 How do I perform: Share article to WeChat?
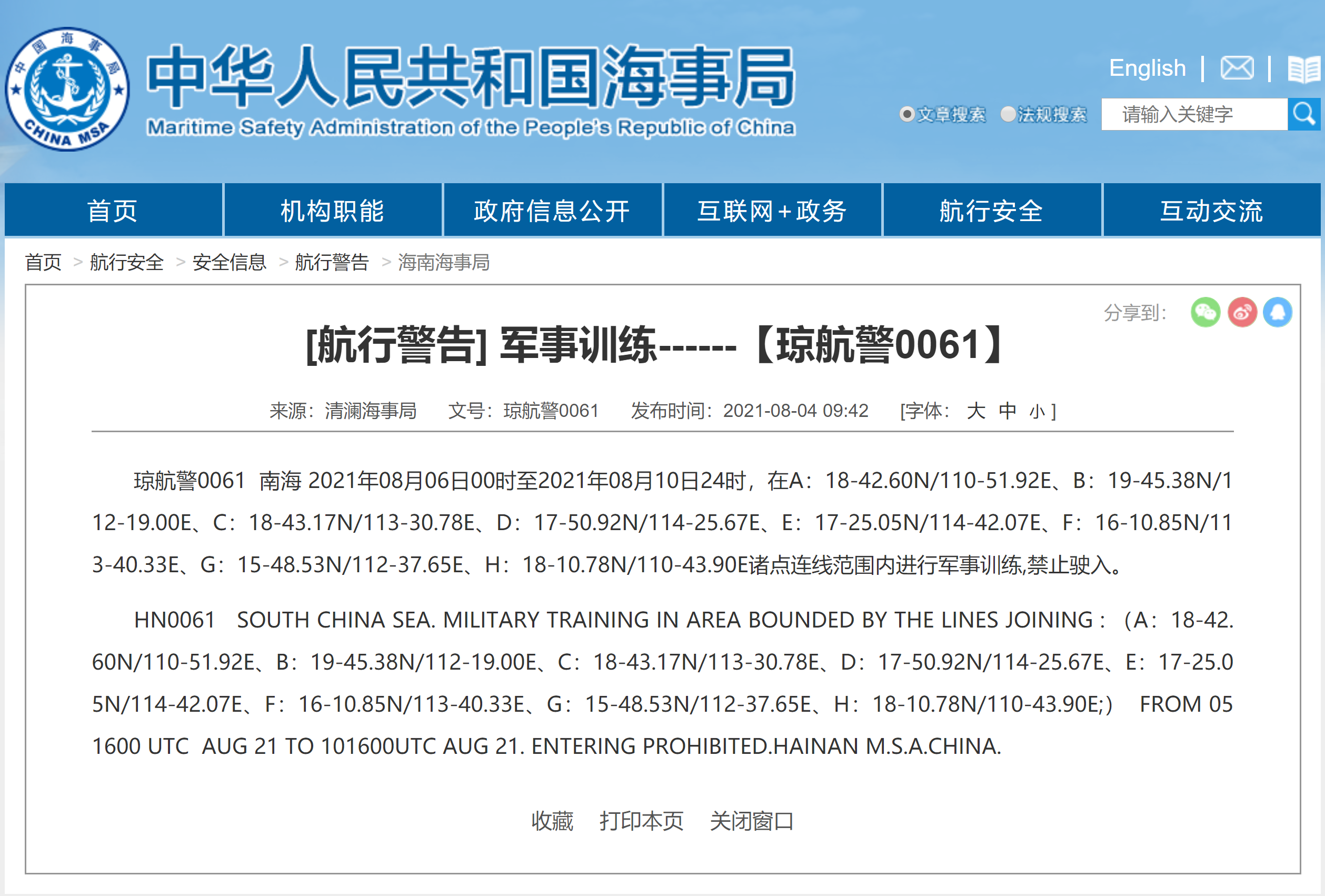[1206, 312]
